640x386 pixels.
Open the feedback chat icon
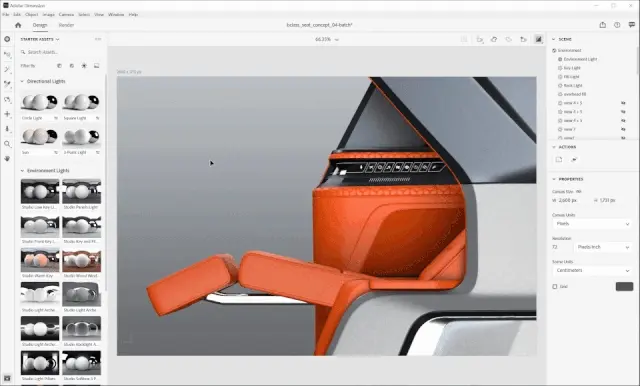click(631, 25)
